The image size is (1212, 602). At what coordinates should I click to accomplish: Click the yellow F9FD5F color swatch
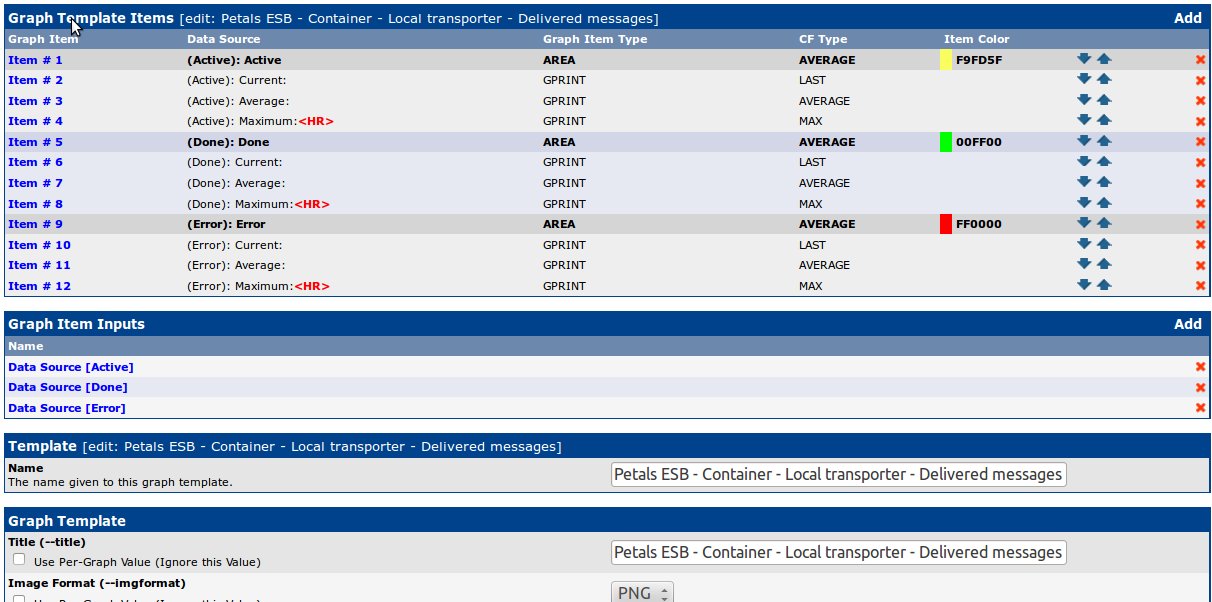point(946,60)
